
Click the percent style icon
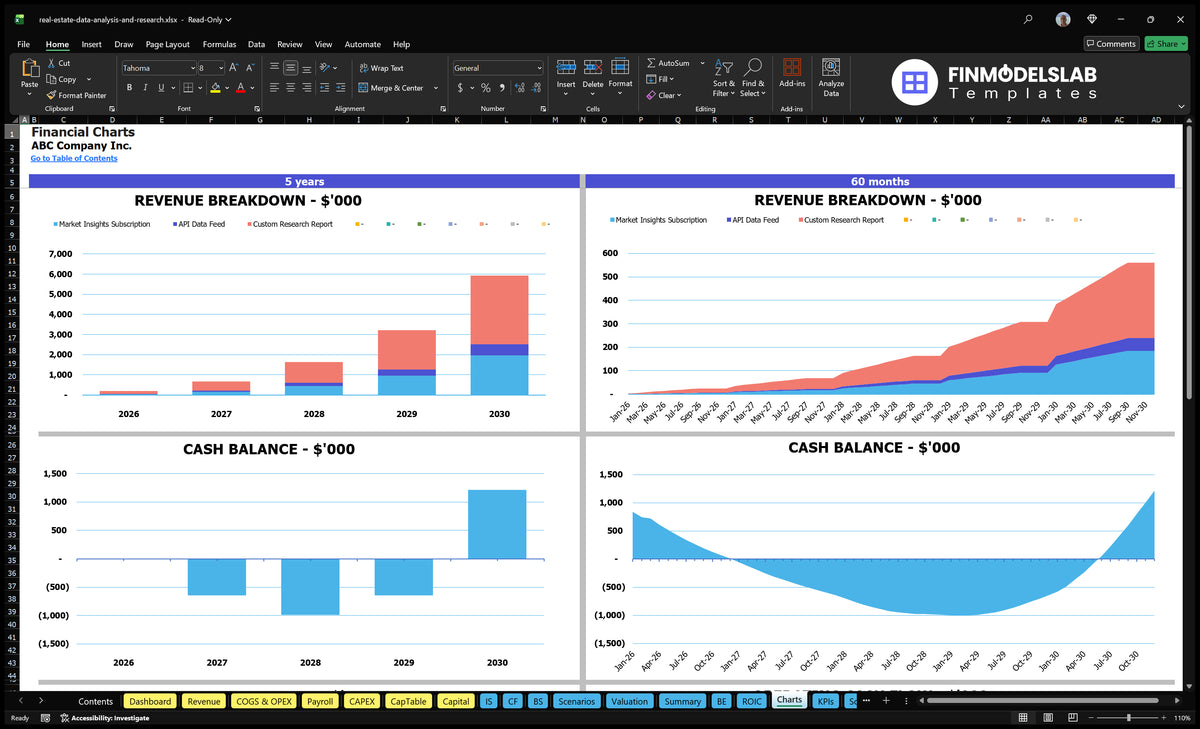point(486,88)
